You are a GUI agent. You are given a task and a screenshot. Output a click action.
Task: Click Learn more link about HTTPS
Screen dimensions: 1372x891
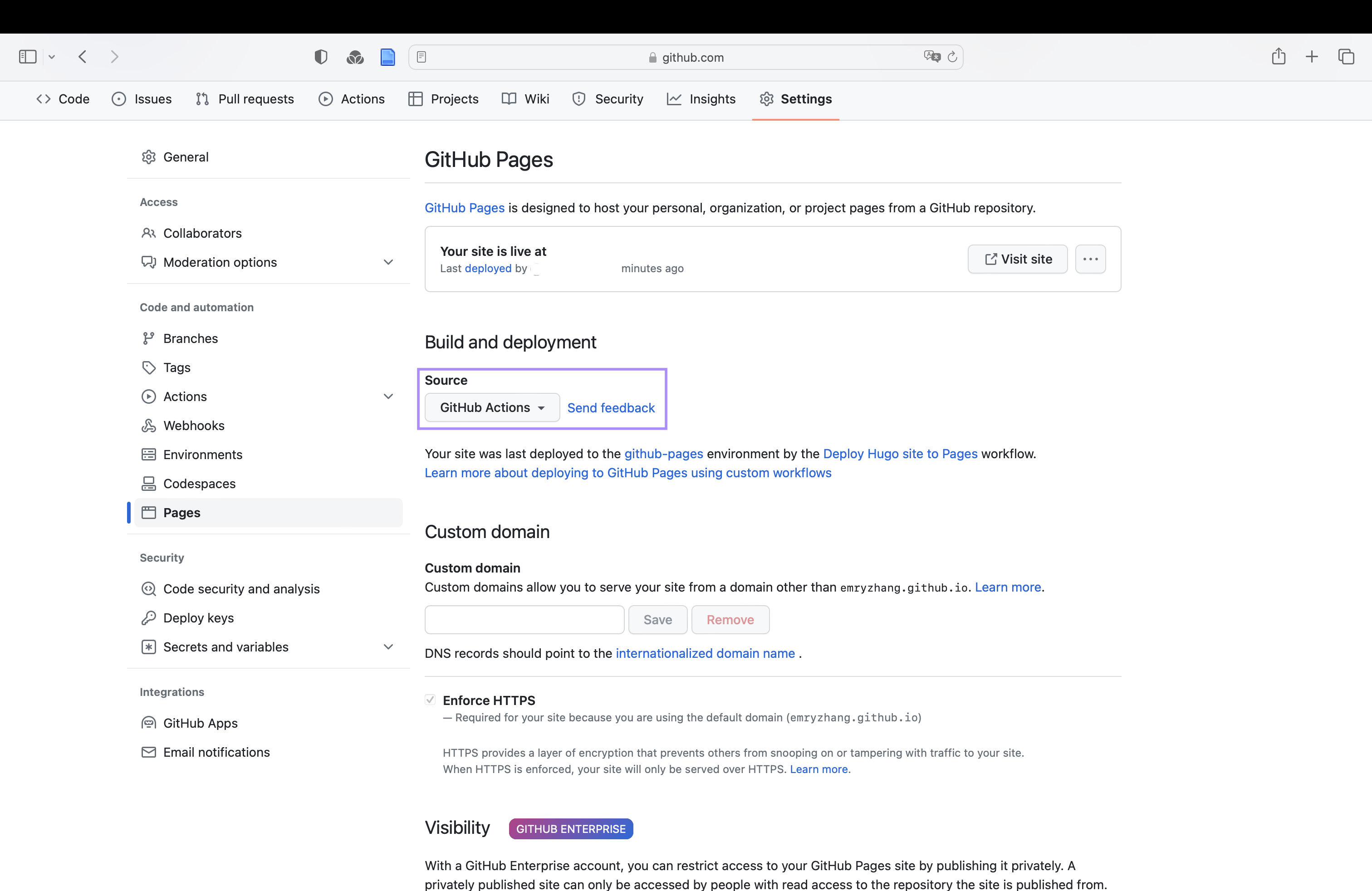[x=818, y=769]
